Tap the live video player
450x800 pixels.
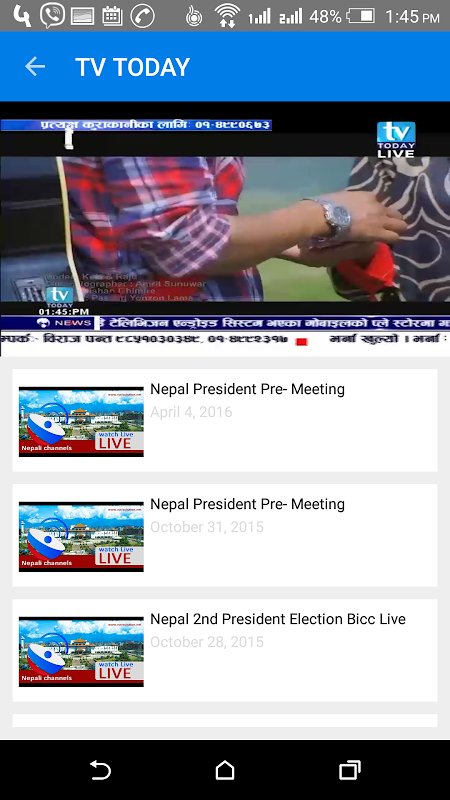(x=225, y=229)
